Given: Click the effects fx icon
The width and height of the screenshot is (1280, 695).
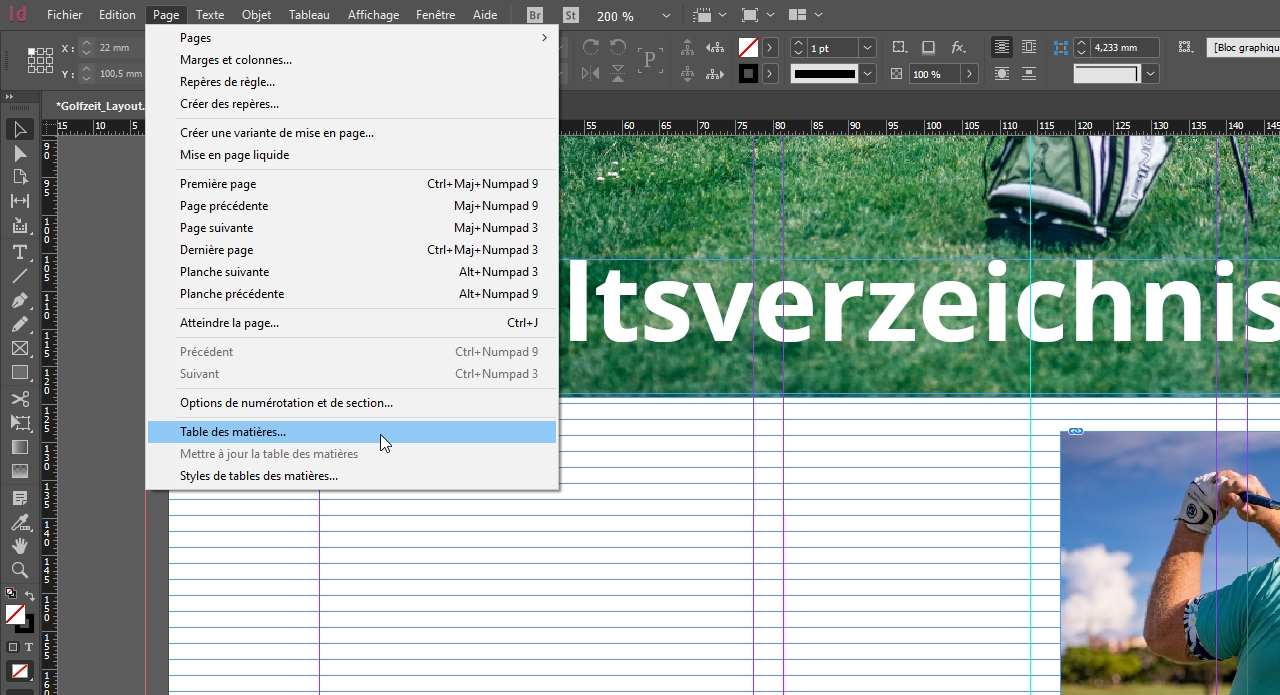Looking at the screenshot, I should click(x=958, y=47).
